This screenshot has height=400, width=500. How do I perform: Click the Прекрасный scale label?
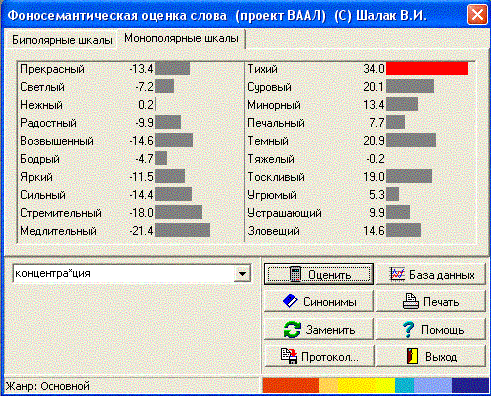52,69
